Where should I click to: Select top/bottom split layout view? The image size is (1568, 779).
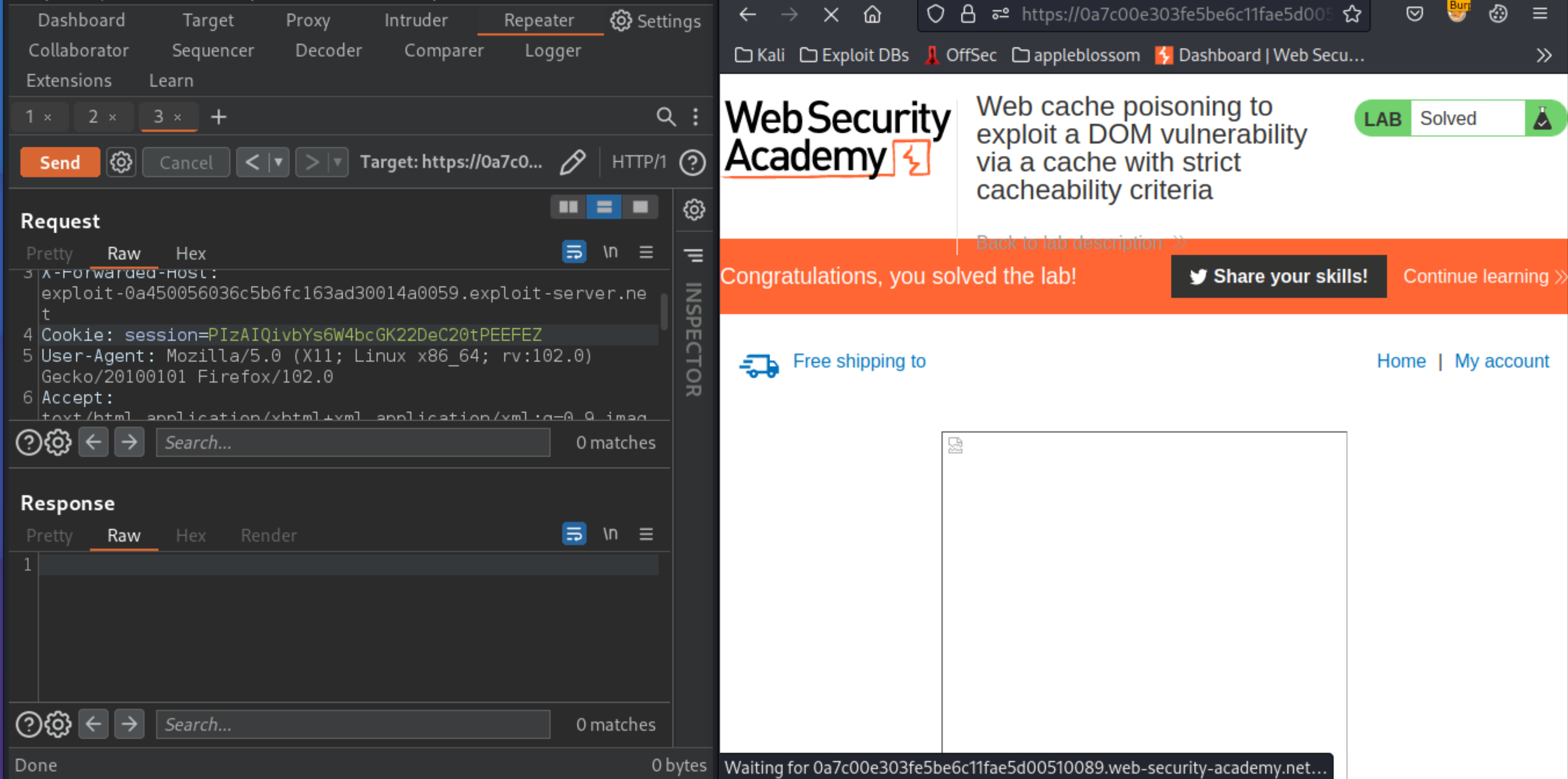click(x=604, y=207)
